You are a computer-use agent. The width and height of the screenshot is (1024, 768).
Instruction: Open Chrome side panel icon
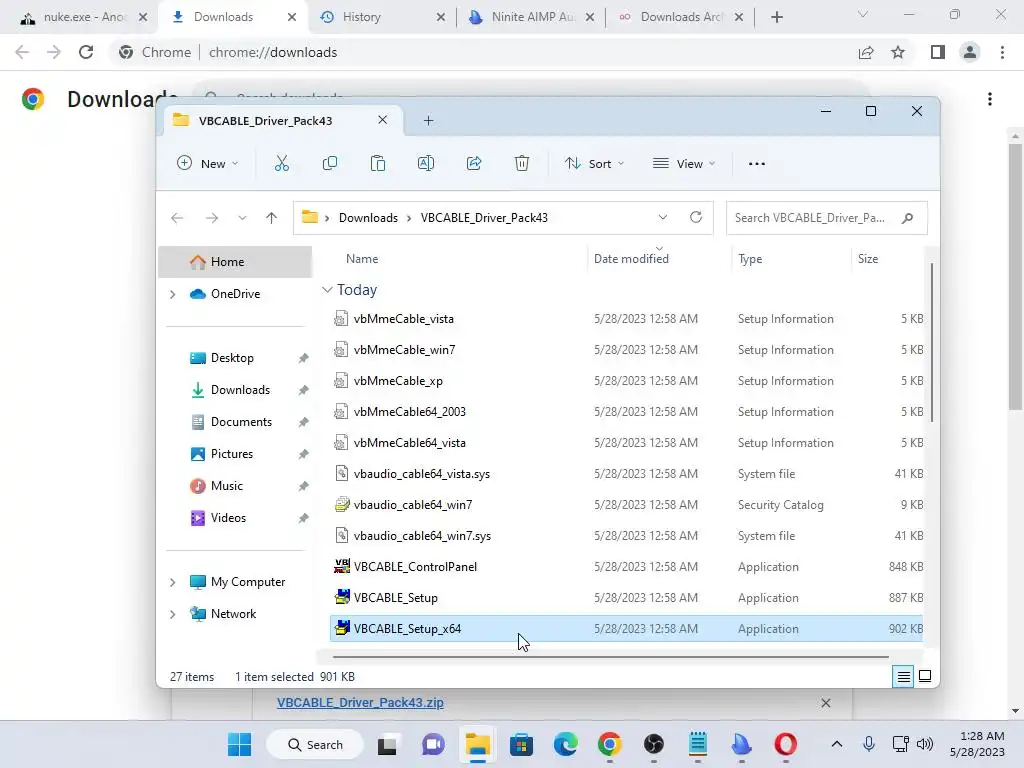pos(938,52)
